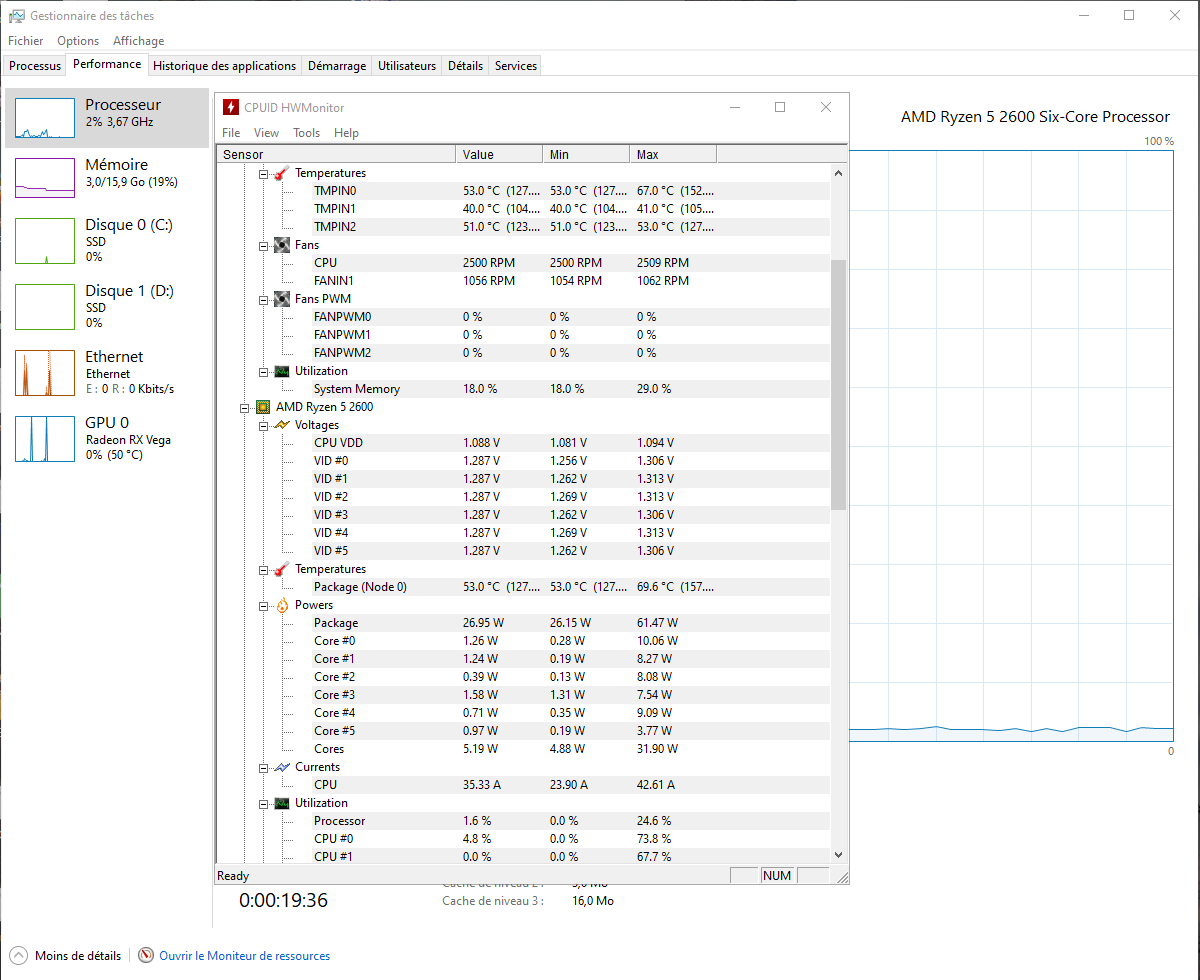The image size is (1200, 980).
Task: Click the Min column header
Action: [587, 155]
